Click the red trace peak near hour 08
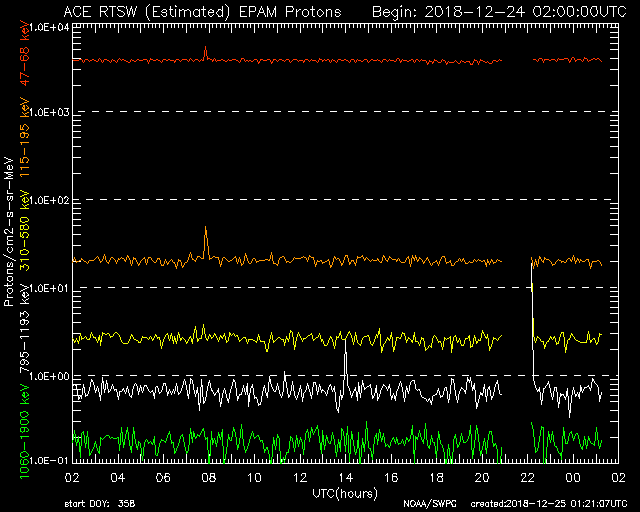The image size is (640, 512). (205, 48)
